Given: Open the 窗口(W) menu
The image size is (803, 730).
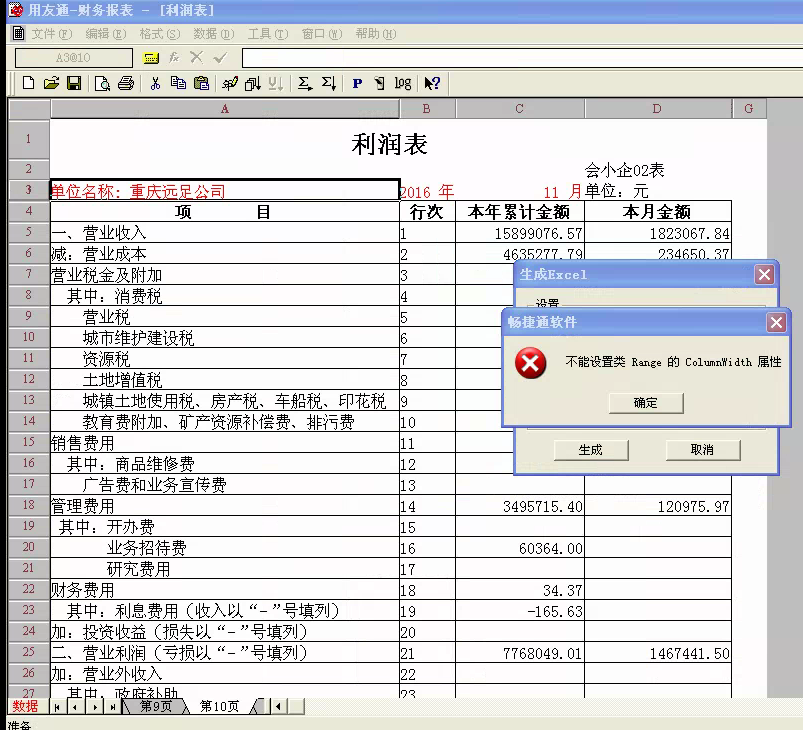Looking at the screenshot, I should click(322, 34).
